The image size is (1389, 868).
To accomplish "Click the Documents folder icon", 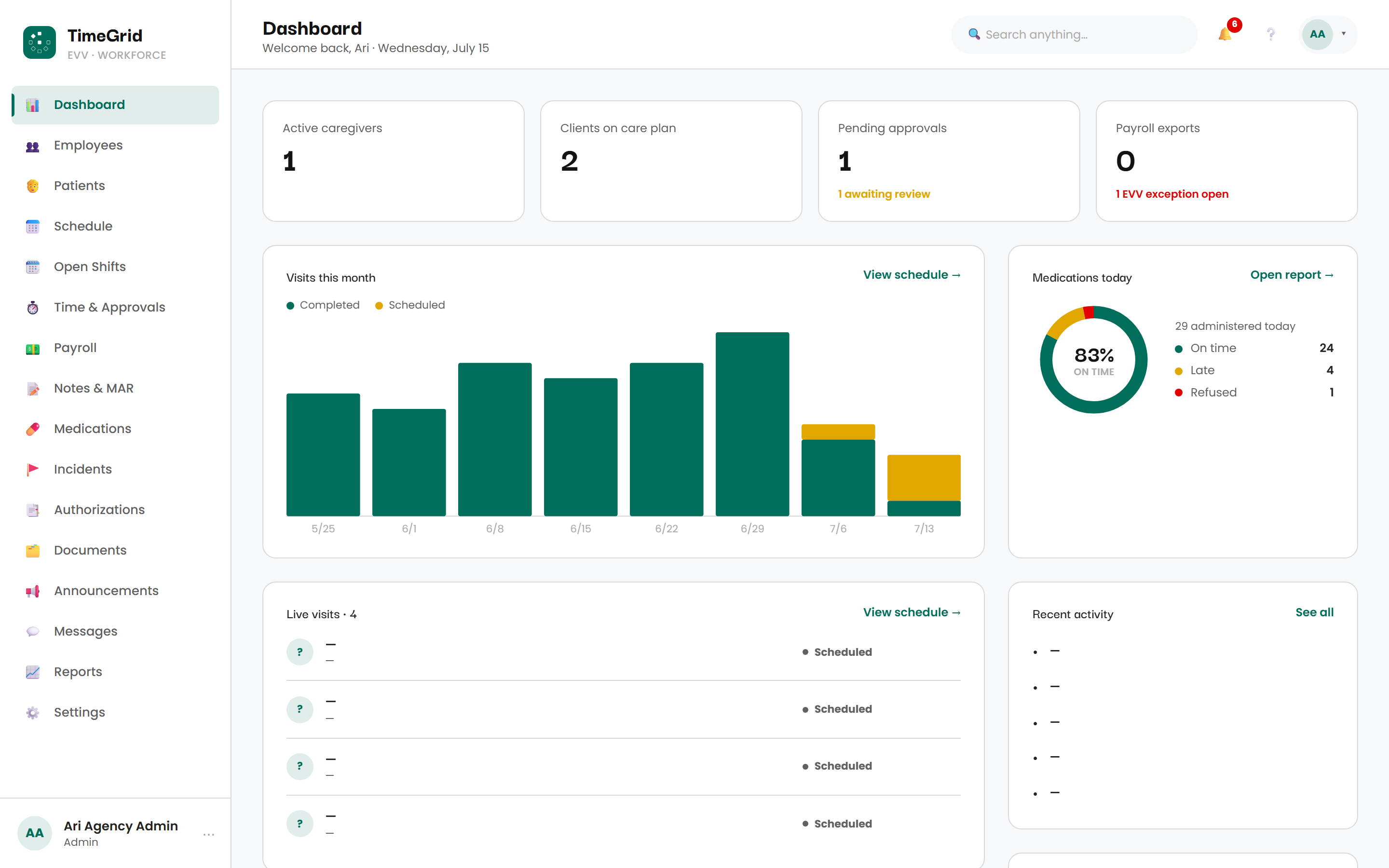I will [x=33, y=551].
